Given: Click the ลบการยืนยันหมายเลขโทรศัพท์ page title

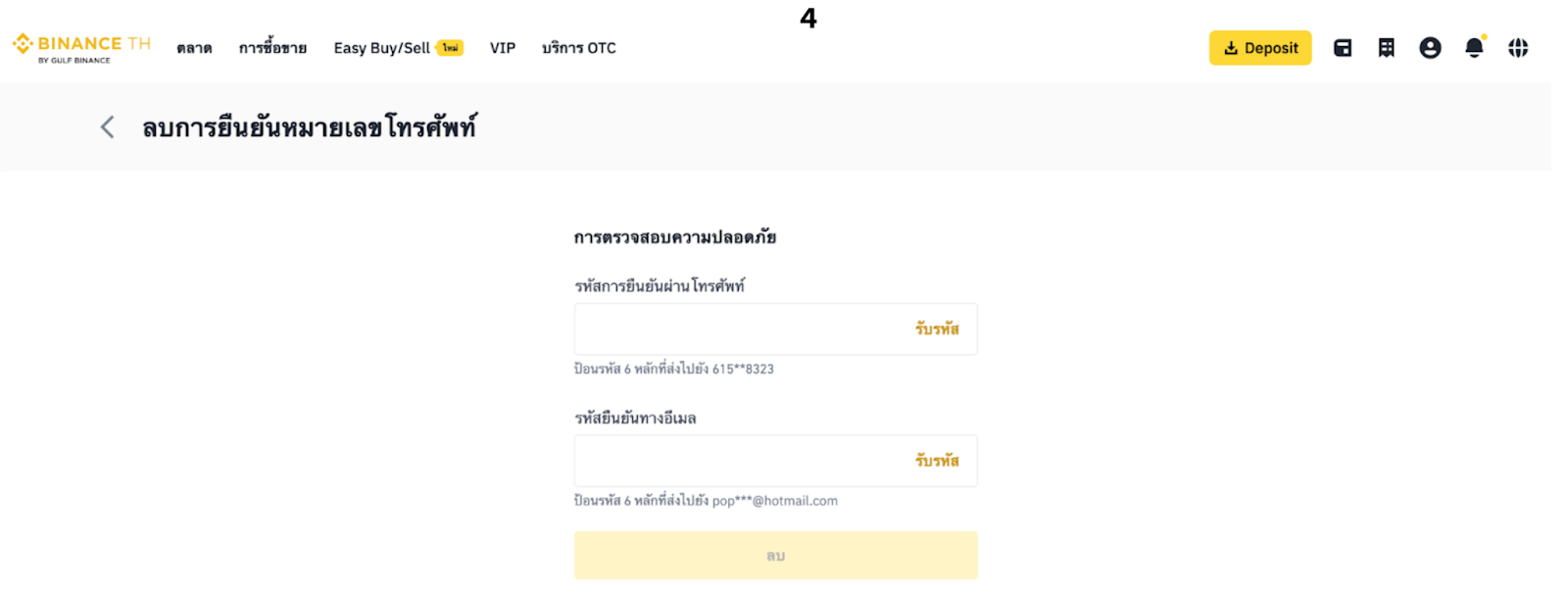Looking at the screenshot, I should (x=310, y=127).
